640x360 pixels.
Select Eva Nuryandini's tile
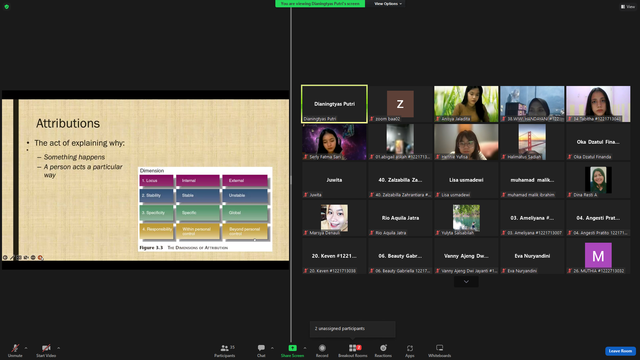pos(532,256)
